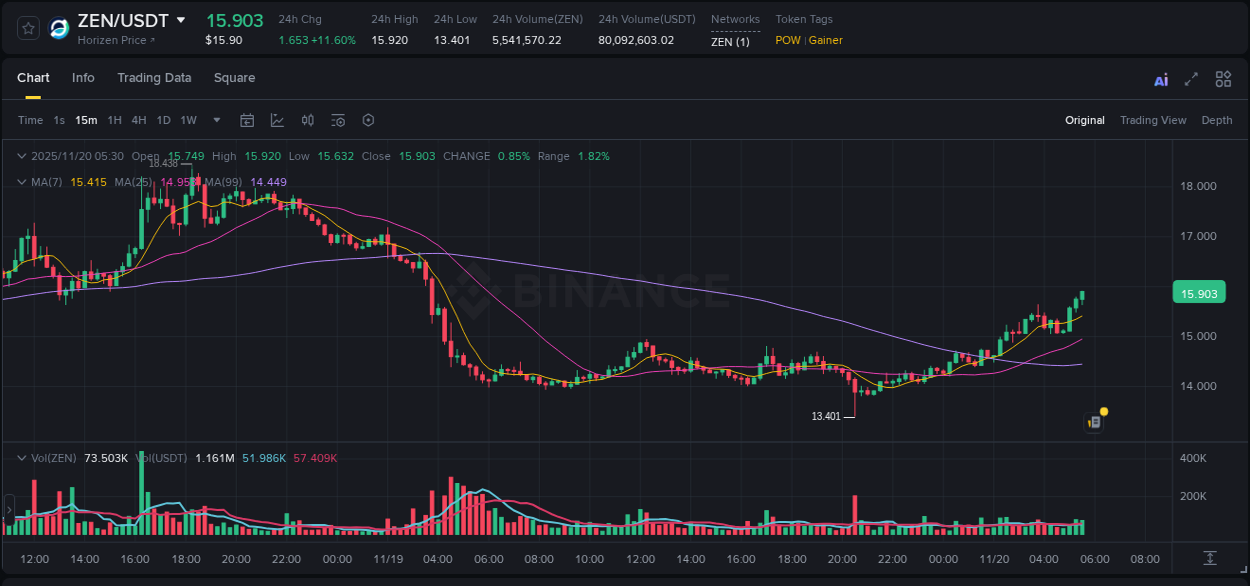Open the candlestick style settings icon
Screen dimensions: 1250x586
307,120
